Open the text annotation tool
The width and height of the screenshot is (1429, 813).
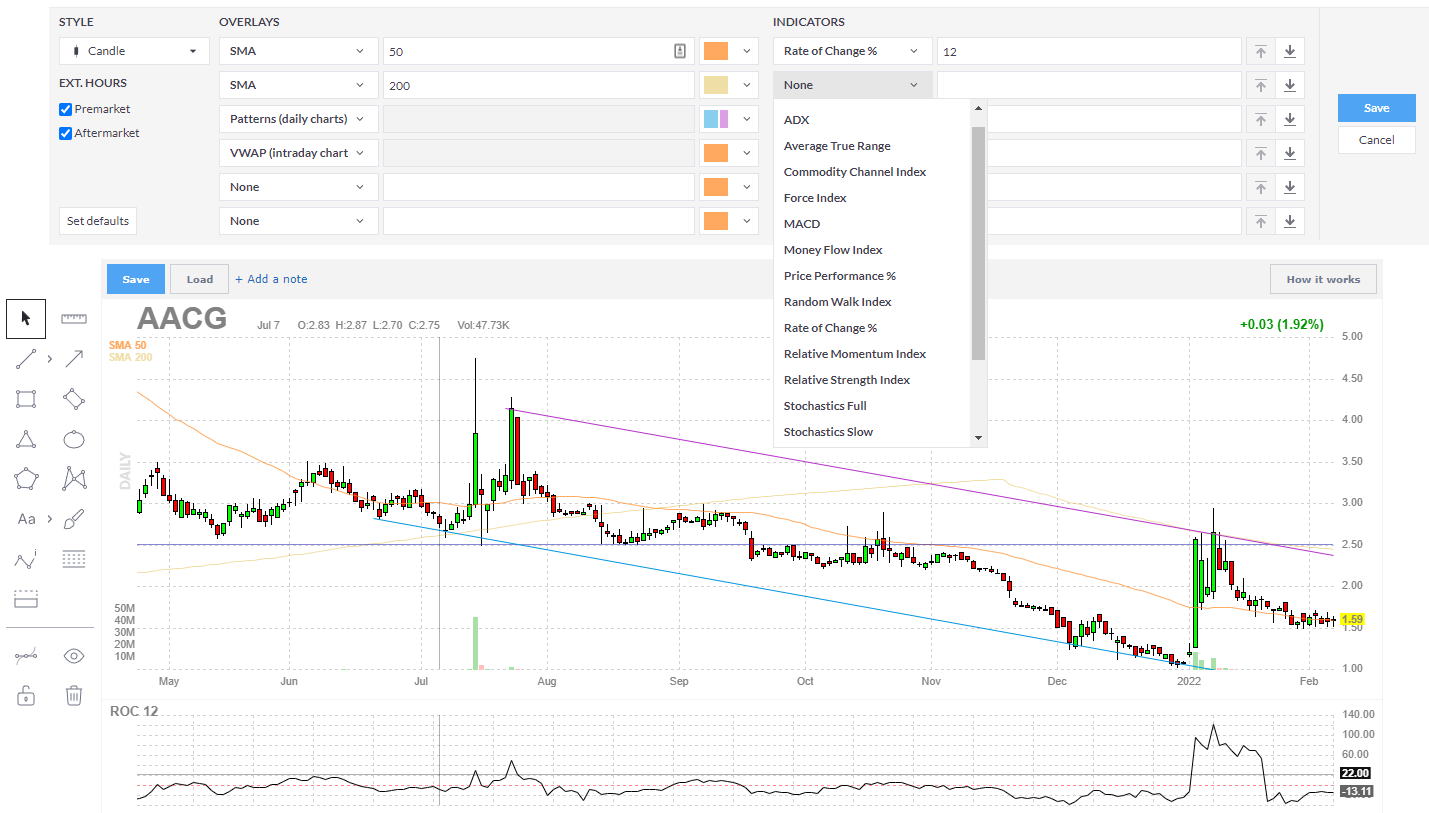coord(25,518)
